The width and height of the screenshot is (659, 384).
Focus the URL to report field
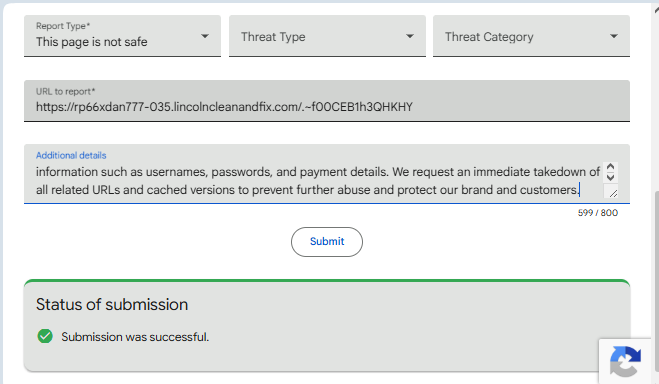[327, 101]
